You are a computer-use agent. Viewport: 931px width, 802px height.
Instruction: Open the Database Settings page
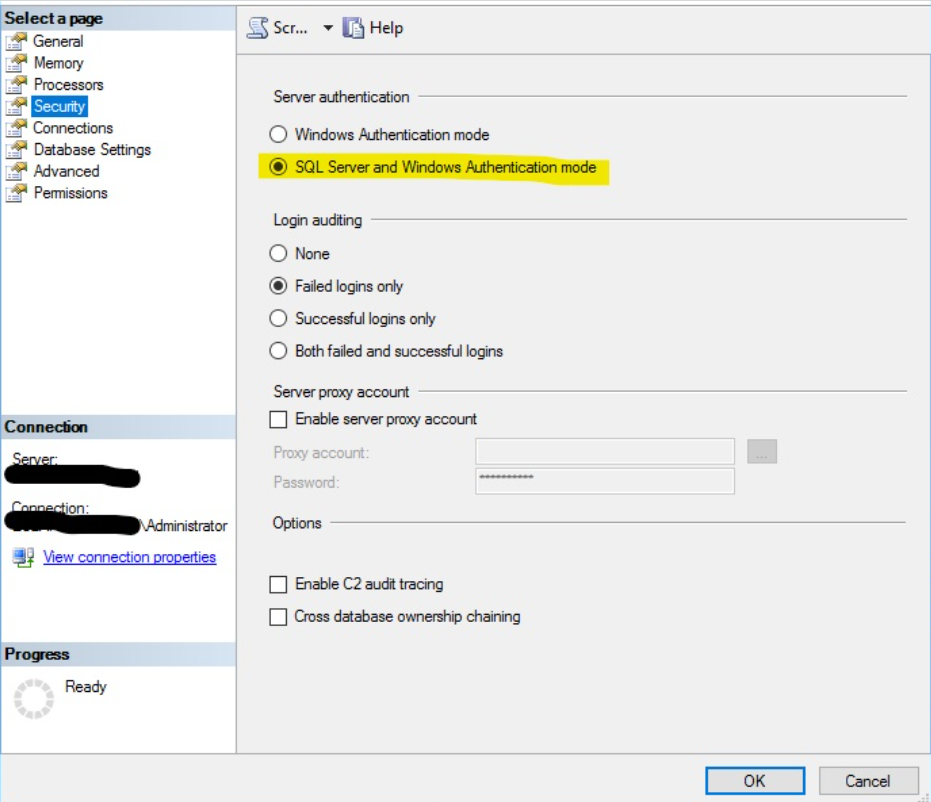[x=92, y=150]
